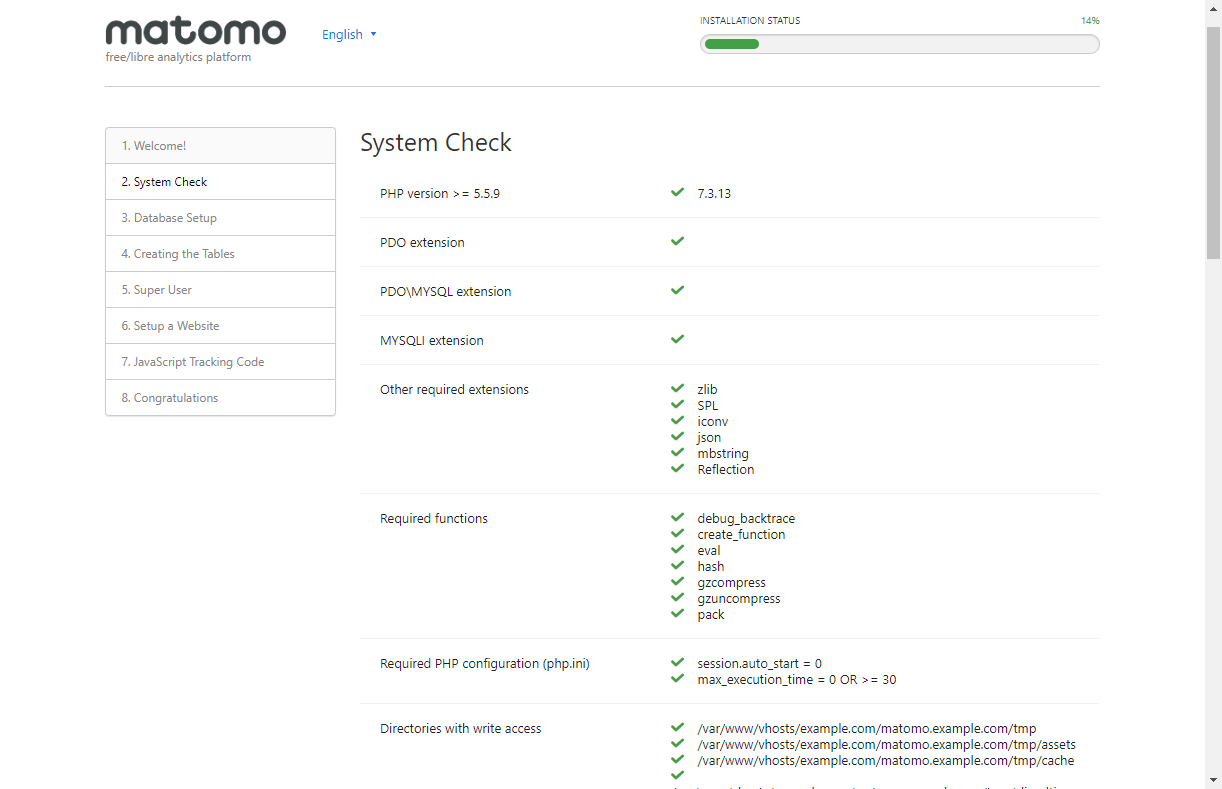Screen dimensions: 1222x789
Task: Click the arrow next to English
Action: pyautogui.click(x=374, y=35)
